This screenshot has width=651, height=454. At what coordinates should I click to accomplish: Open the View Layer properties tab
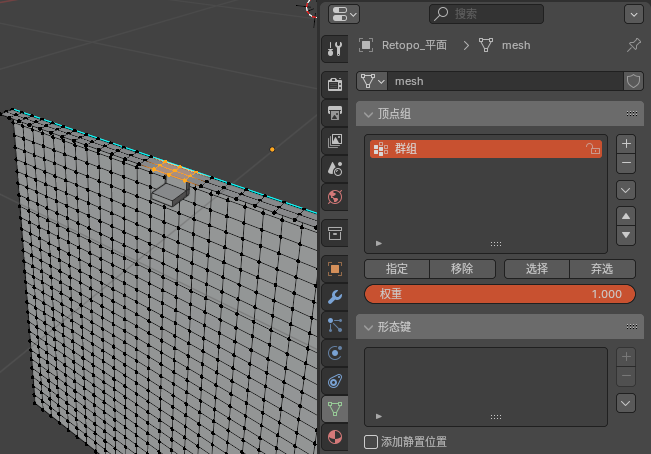335,141
